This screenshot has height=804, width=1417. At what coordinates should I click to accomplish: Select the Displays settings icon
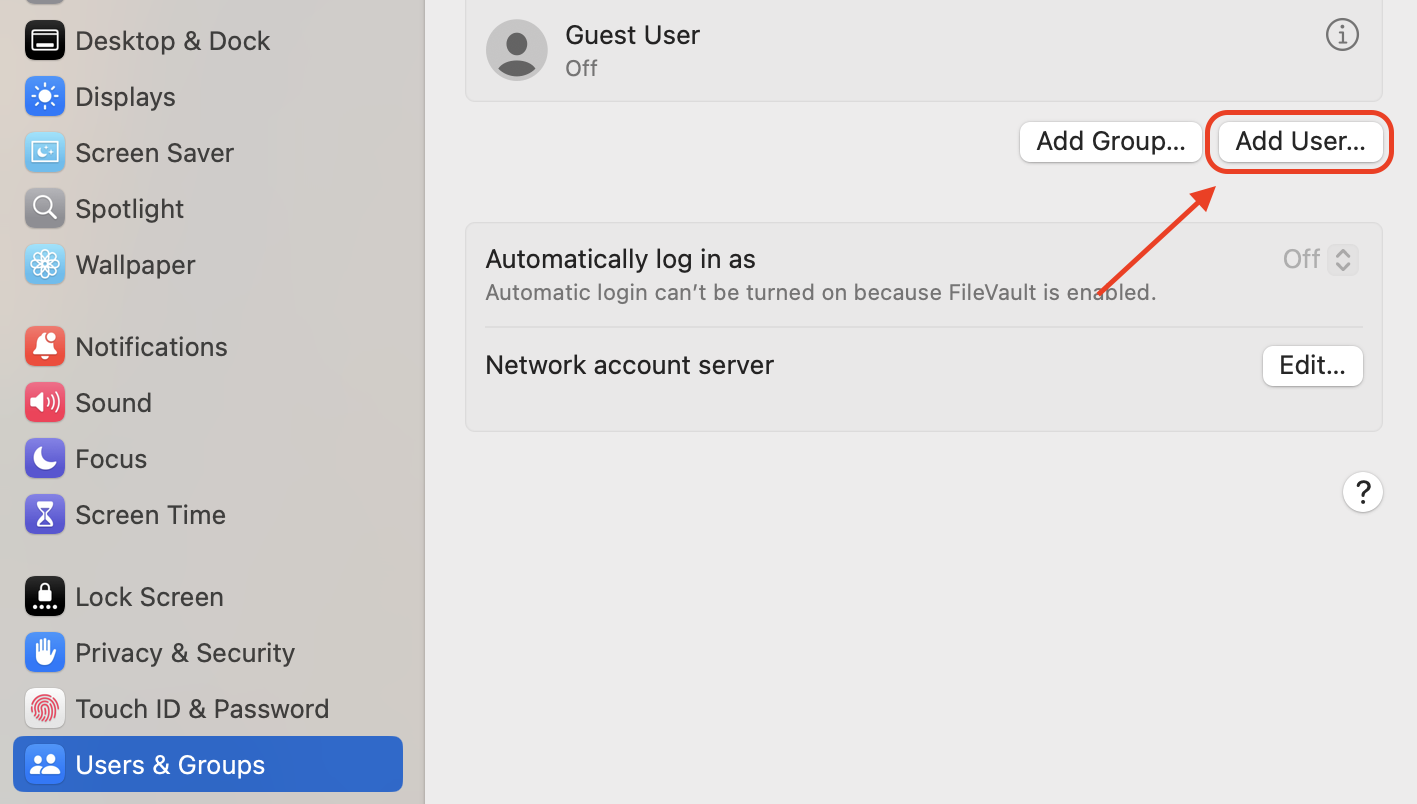point(124,96)
